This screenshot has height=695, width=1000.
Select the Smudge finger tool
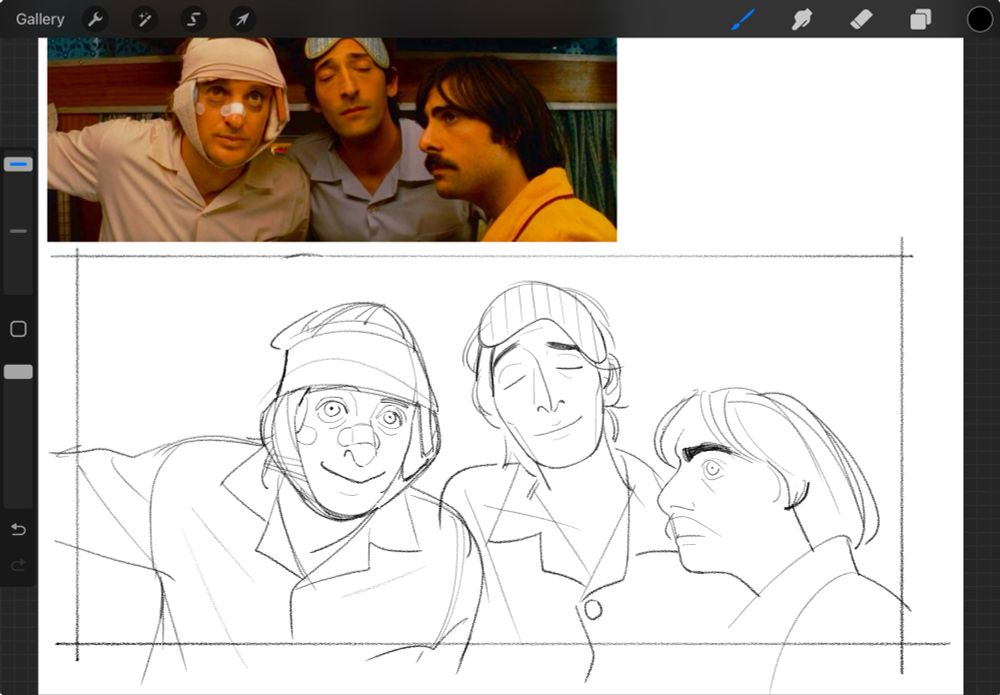click(802, 19)
